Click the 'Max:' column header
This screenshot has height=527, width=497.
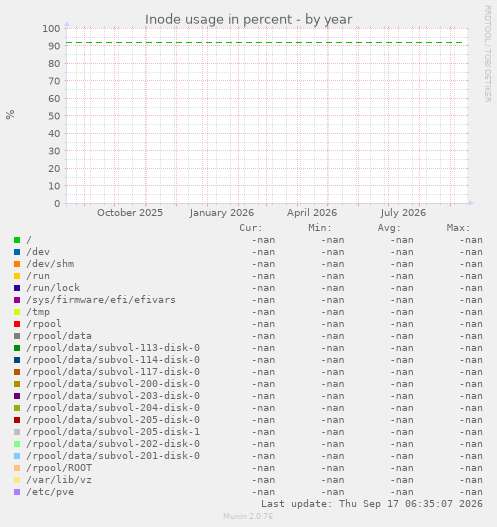458,228
